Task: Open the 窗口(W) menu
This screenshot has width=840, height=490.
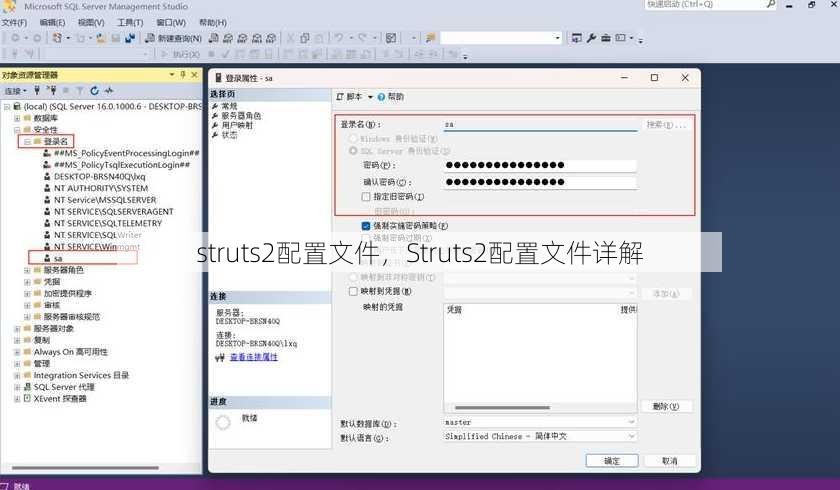Action: [x=171, y=22]
